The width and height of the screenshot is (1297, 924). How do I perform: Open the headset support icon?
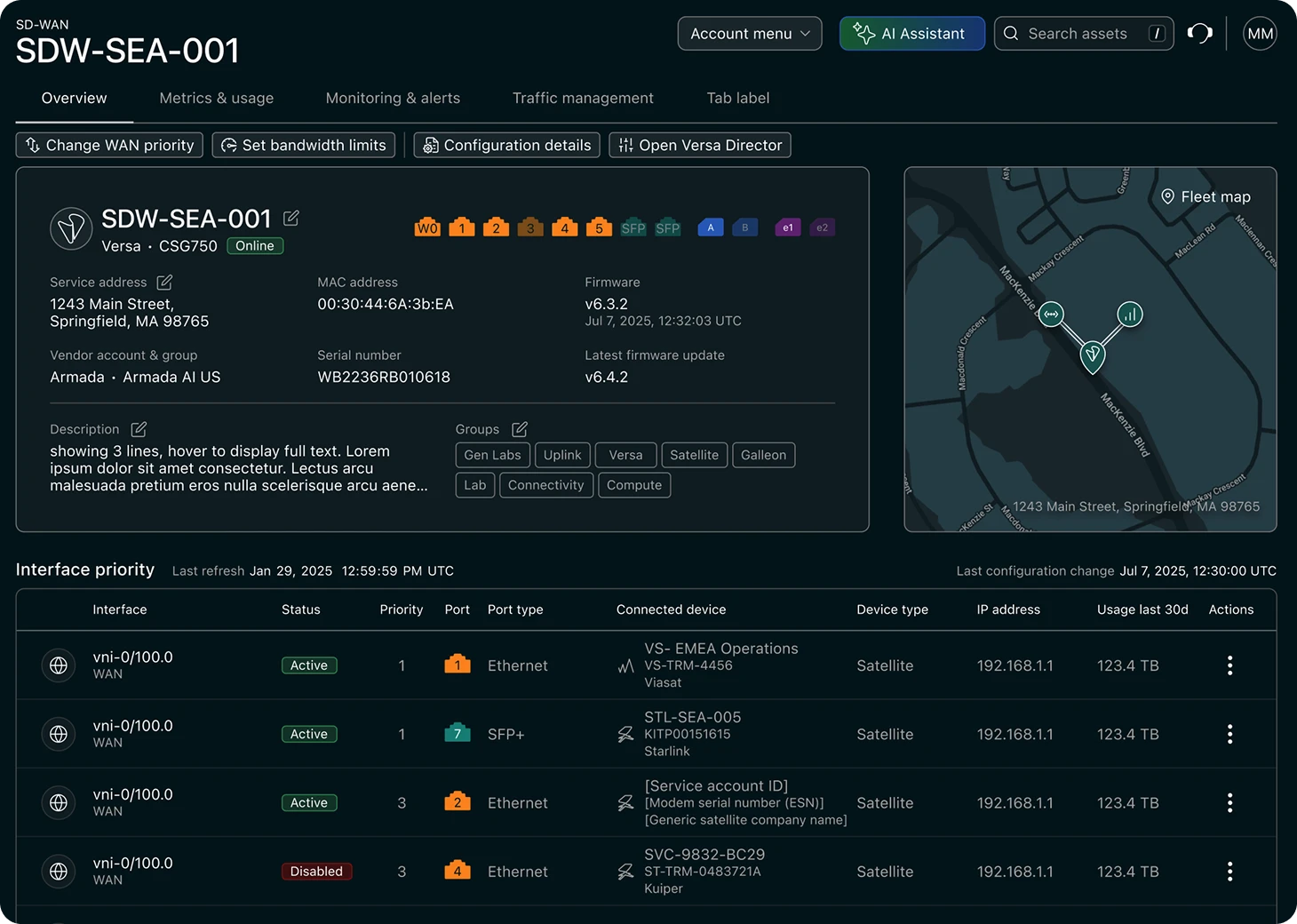(x=1200, y=34)
